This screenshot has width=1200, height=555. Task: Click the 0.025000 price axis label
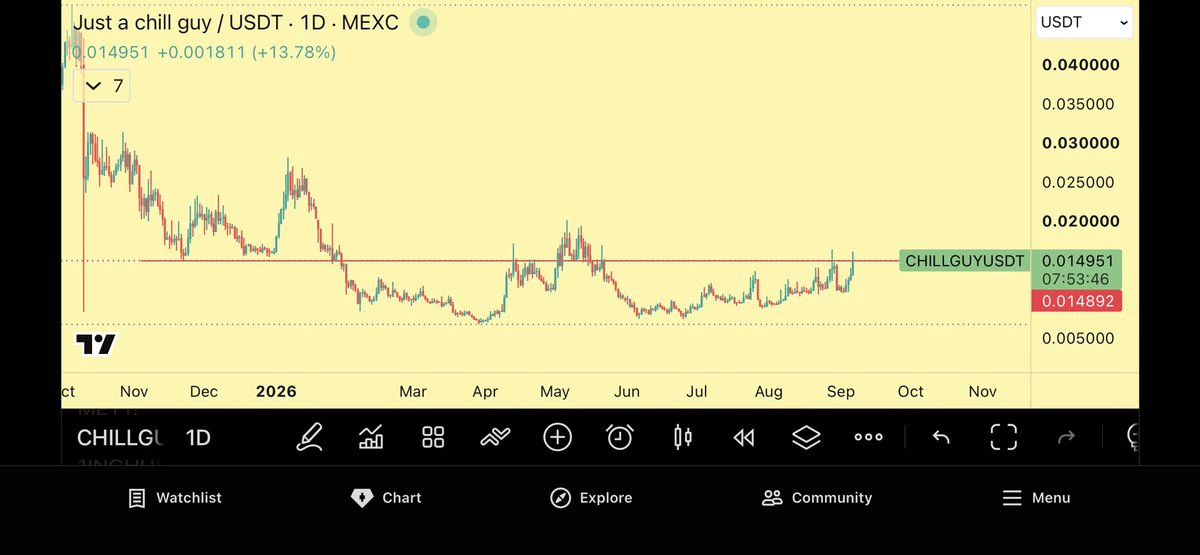tap(1080, 182)
